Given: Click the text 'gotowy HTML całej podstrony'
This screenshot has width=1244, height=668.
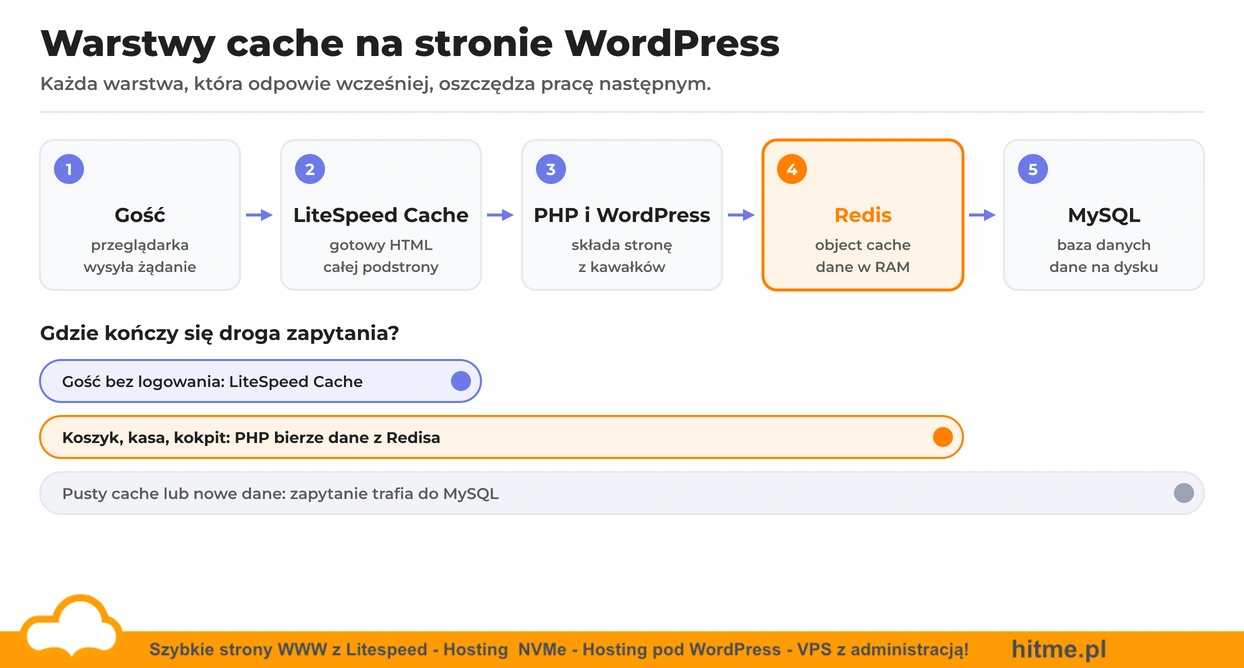Looking at the screenshot, I should click(381, 256).
